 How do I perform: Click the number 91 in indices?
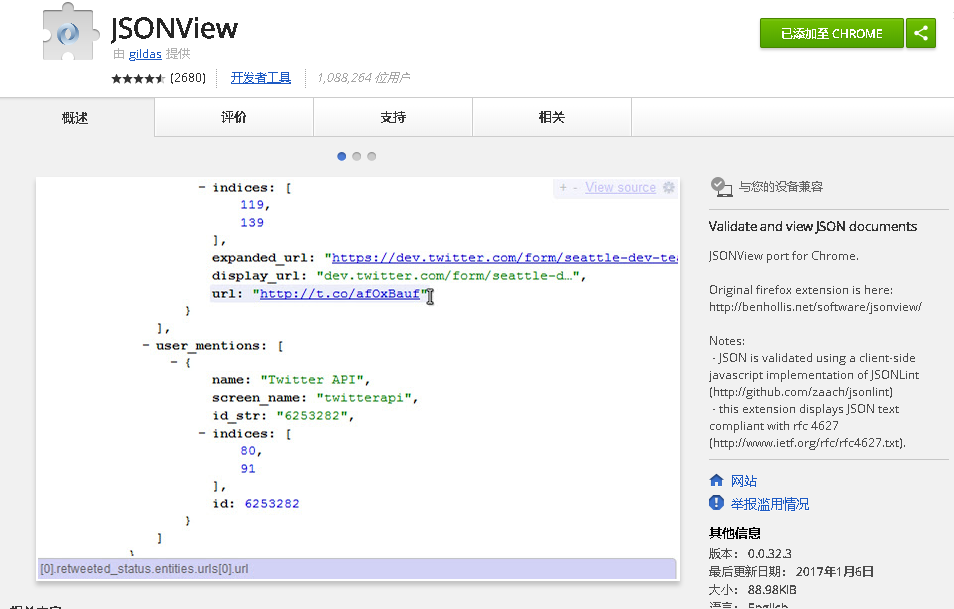[x=248, y=468]
